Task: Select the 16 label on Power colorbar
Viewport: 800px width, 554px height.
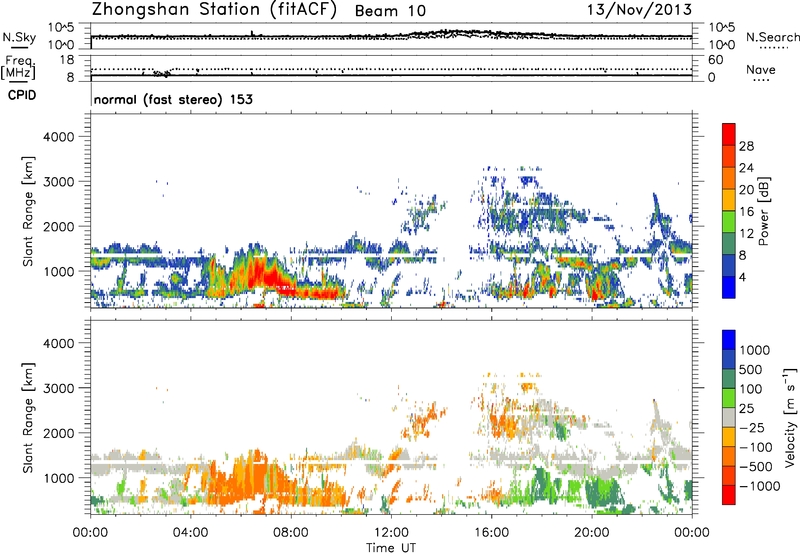Action: point(746,211)
